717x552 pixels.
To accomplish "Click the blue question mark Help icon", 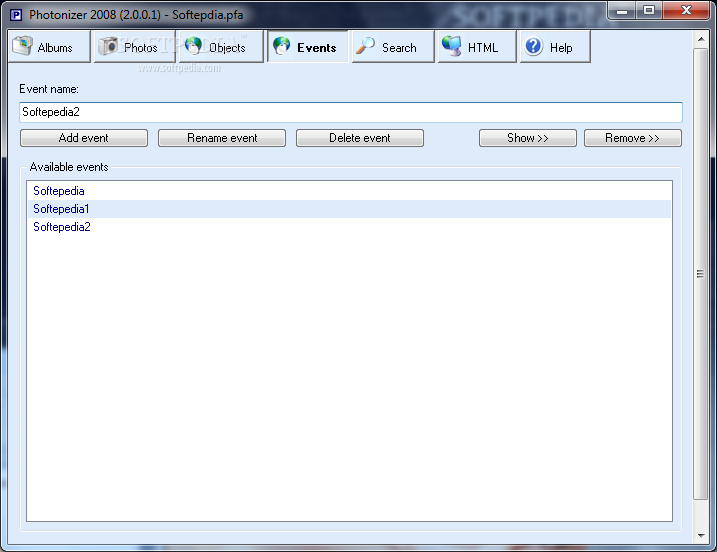I will pyautogui.click(x=534, y=46).
